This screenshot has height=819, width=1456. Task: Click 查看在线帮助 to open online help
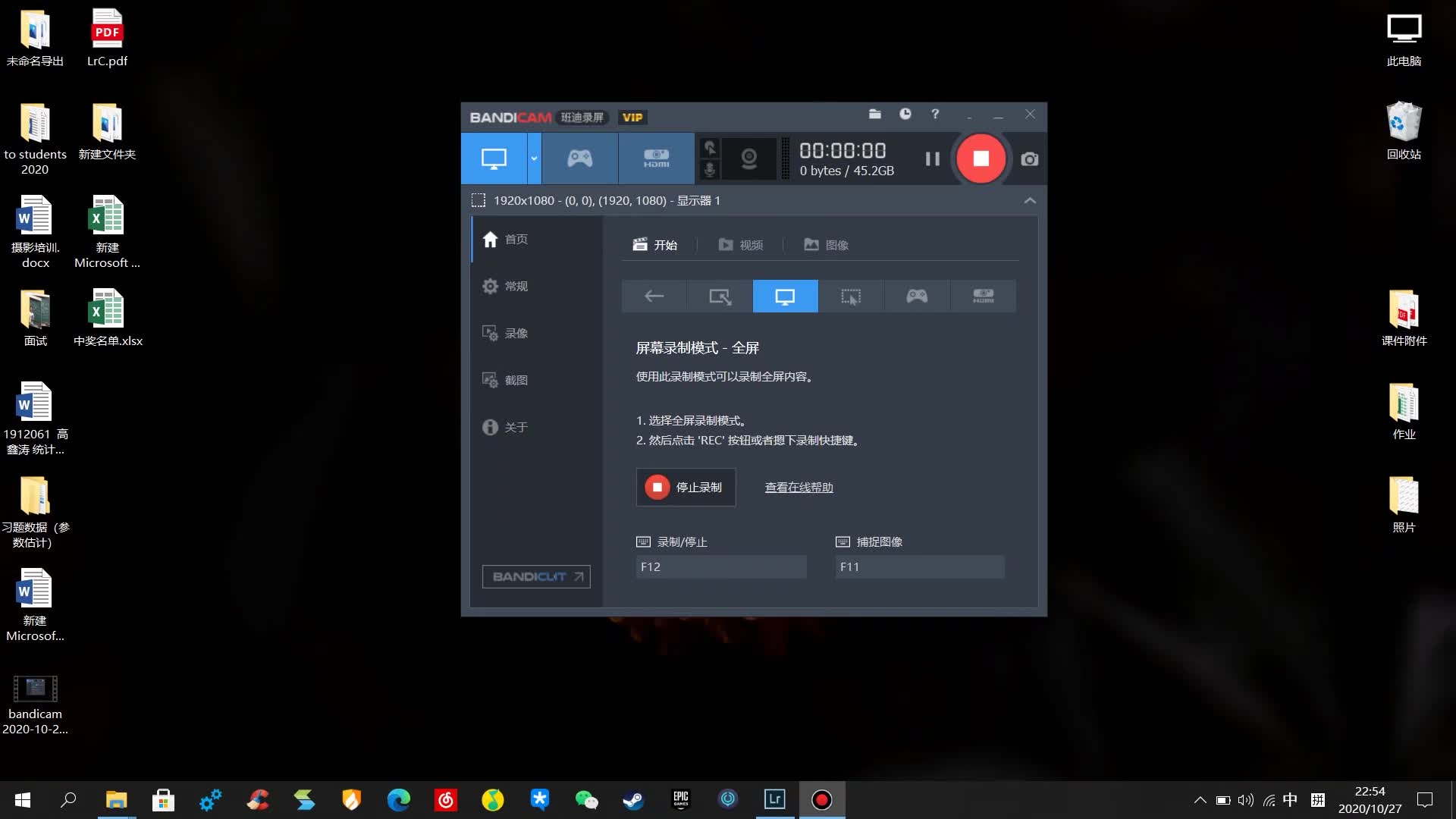(799, 487)
